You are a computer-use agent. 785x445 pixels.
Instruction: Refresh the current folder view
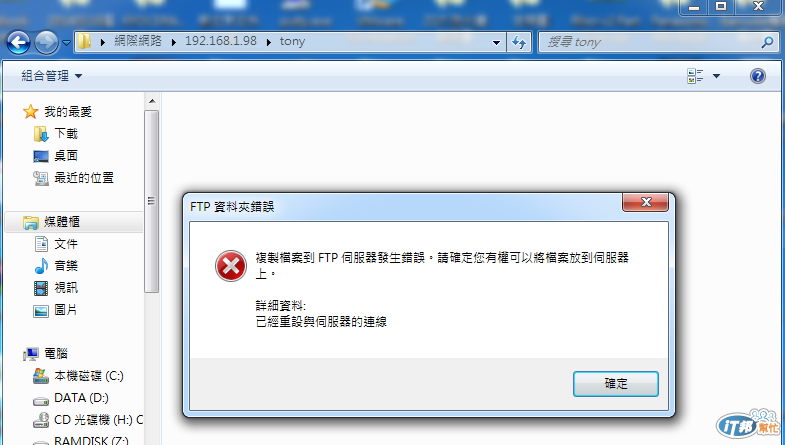[x=519, y=42]
